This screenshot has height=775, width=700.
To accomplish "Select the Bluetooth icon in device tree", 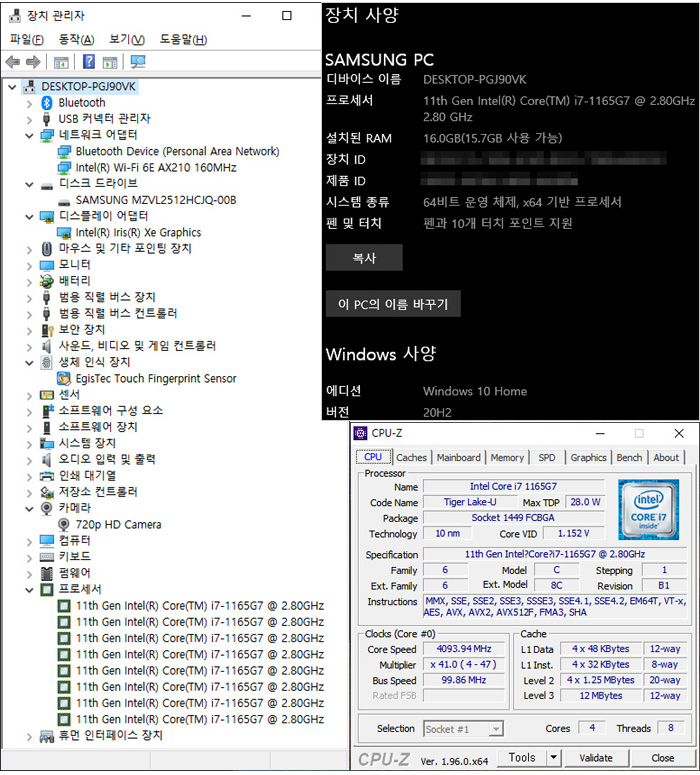I will pyautogui.click(x=46, y=103).
